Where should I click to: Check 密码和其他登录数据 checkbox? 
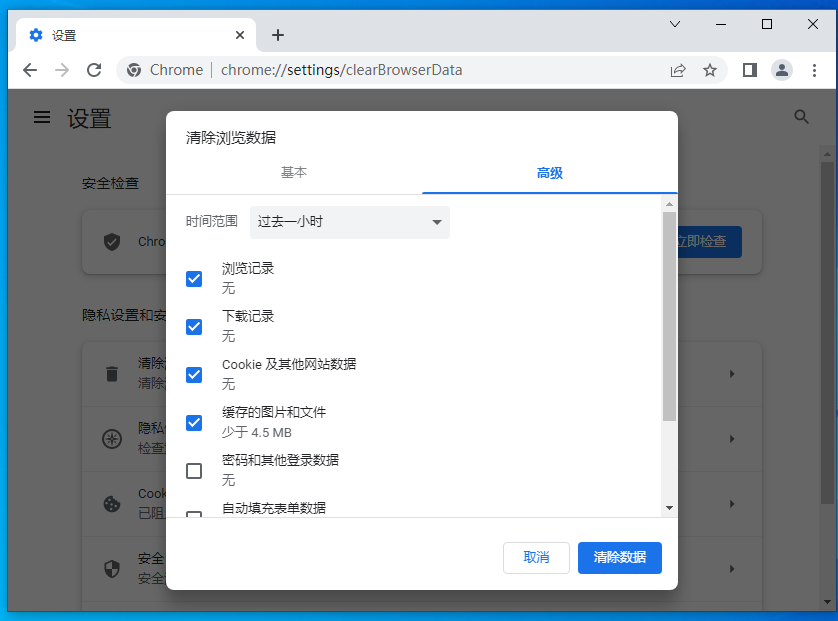(194, 471)
